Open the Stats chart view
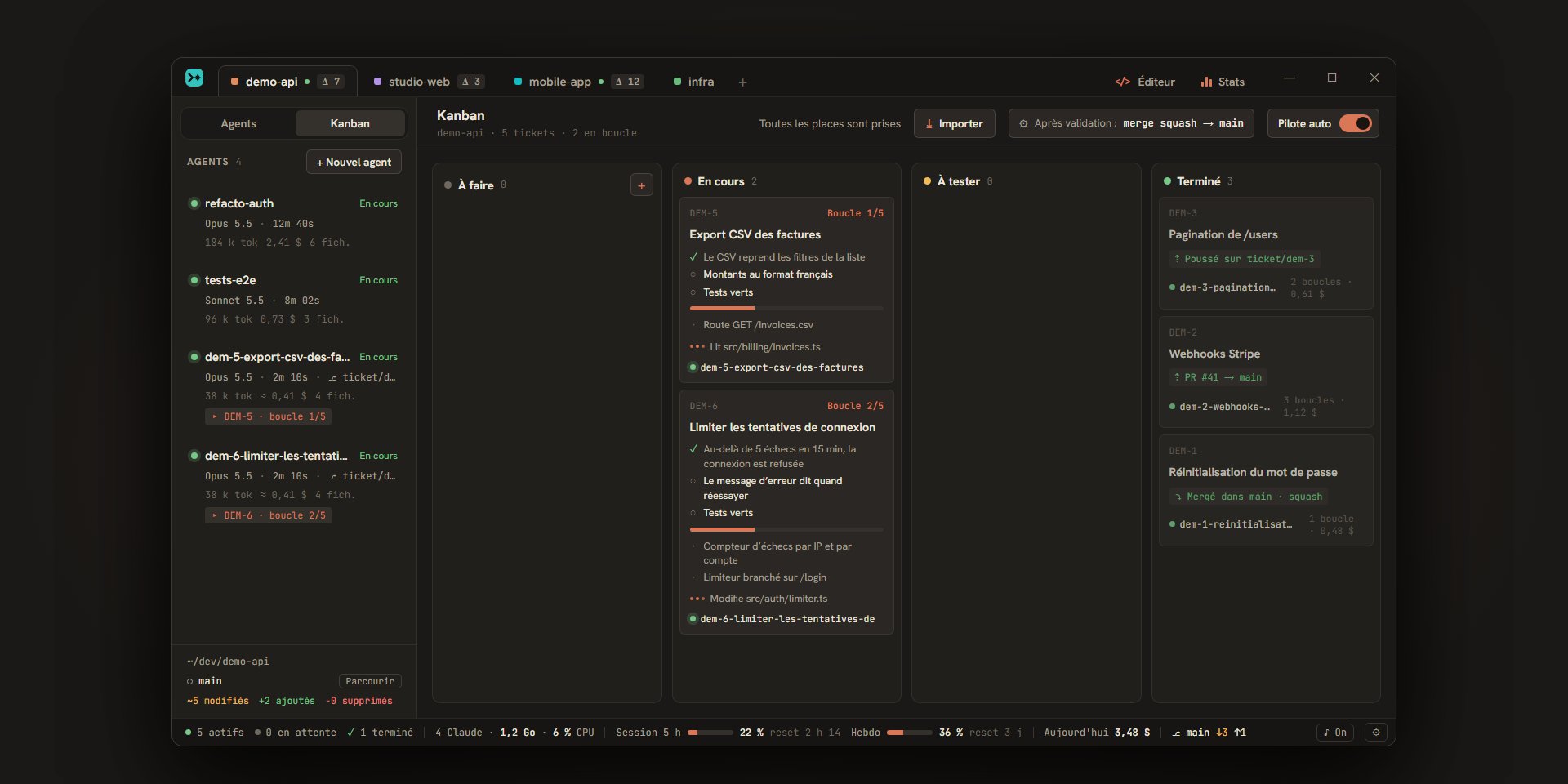This screenshot has width=1568, height=784. pos(1223,82)
